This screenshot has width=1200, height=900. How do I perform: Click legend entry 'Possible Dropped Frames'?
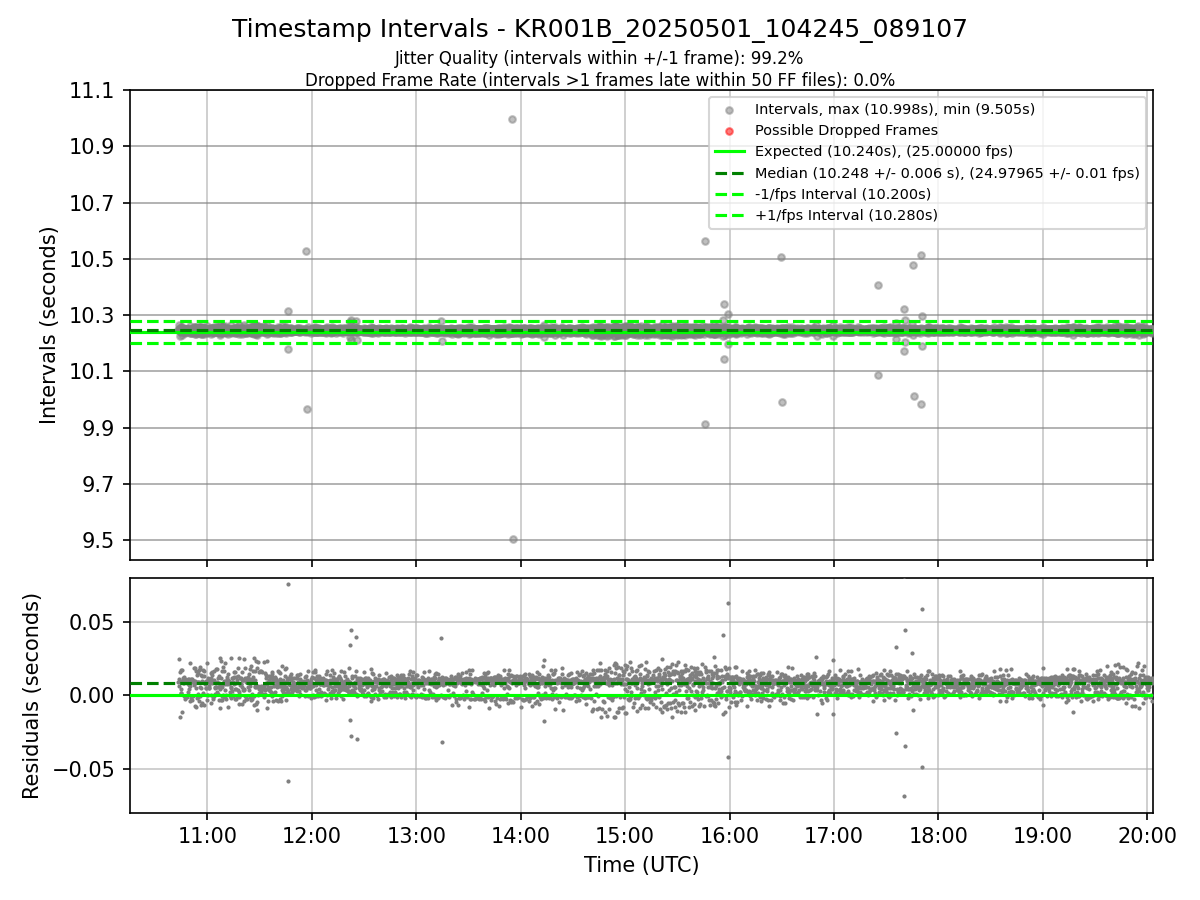846,130
